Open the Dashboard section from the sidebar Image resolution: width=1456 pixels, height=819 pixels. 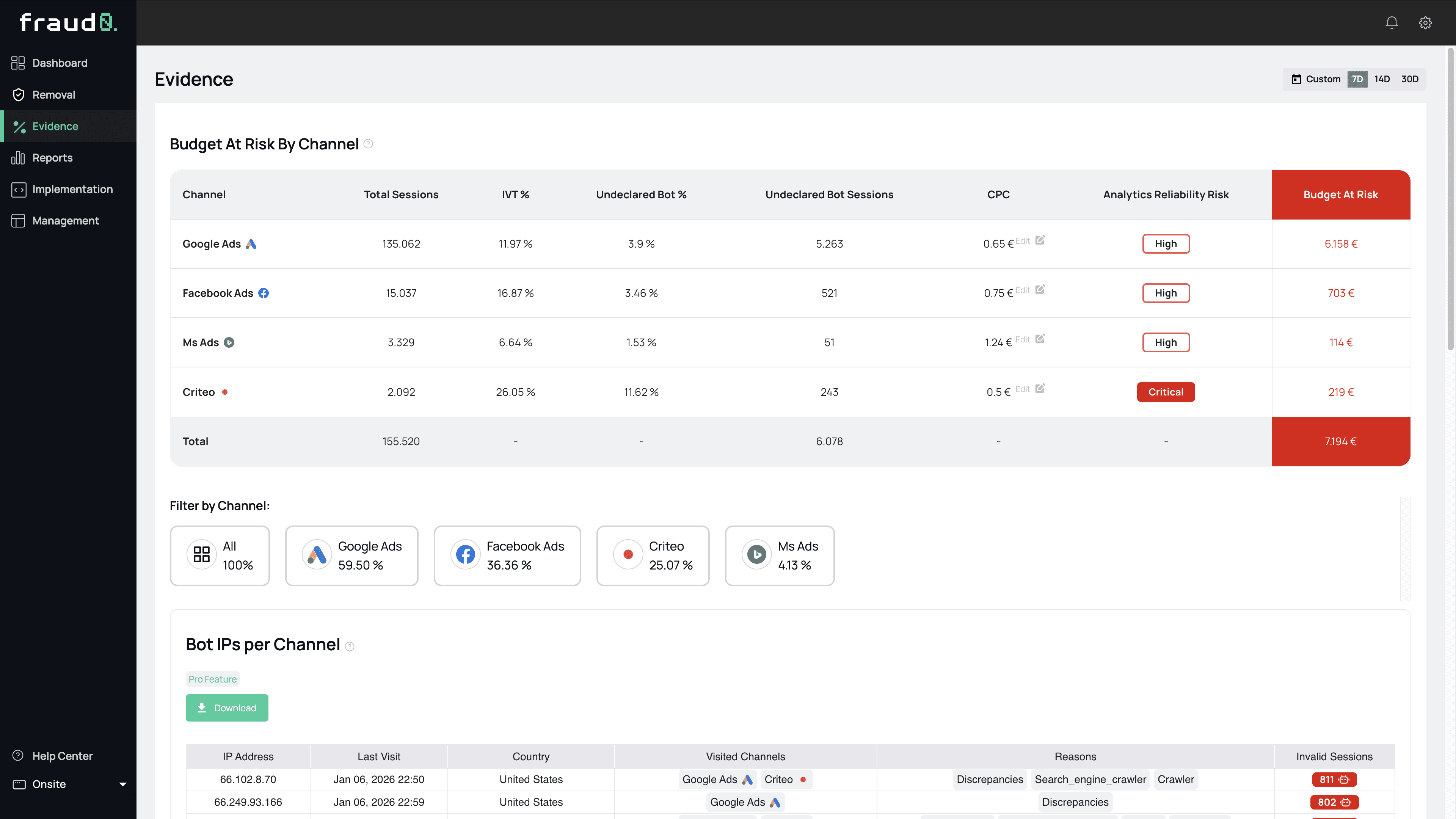pos(60,63)
